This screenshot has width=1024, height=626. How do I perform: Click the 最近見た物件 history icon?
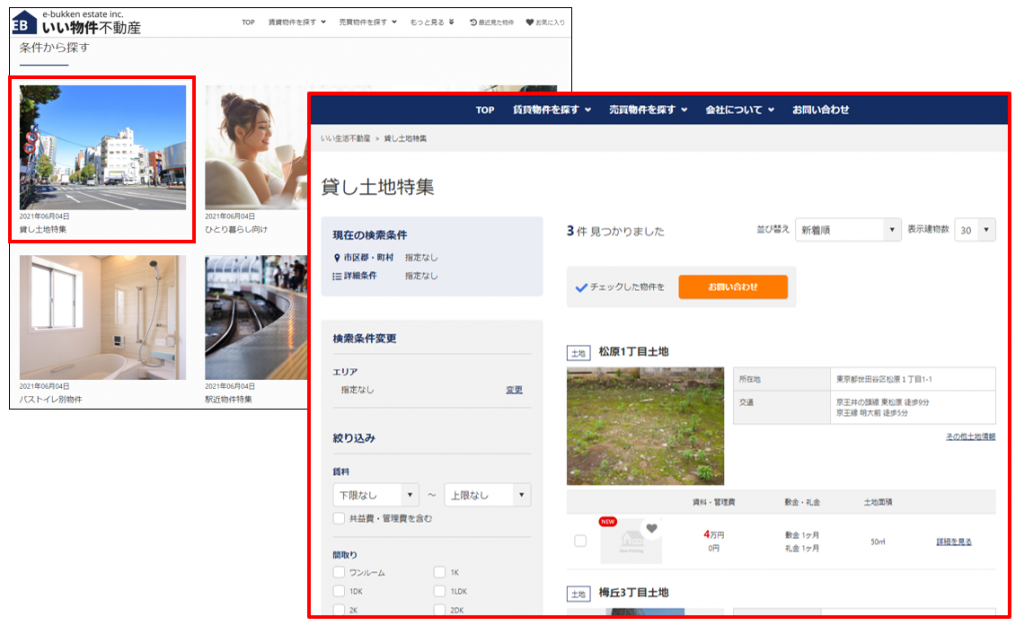473,22
